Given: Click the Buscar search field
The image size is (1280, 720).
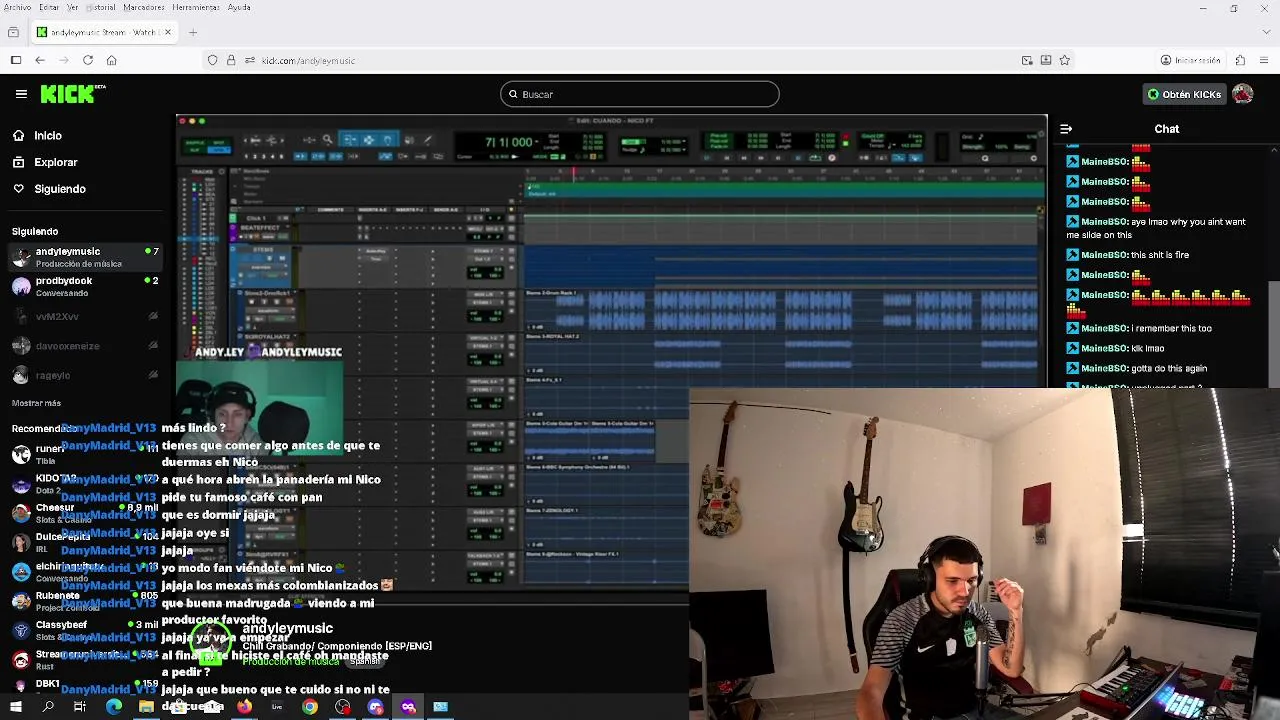Looking at the screenshot, I should [x=640, y=94].
